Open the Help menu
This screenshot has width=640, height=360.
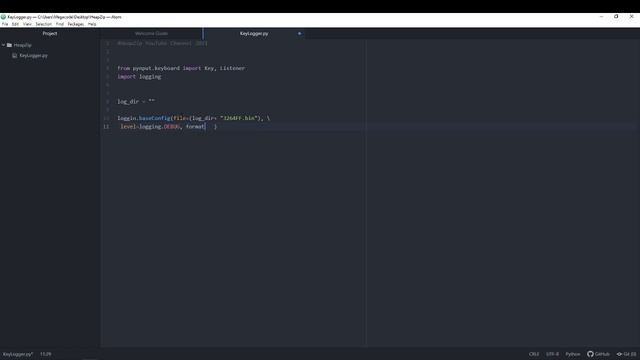tap(92, 24)
